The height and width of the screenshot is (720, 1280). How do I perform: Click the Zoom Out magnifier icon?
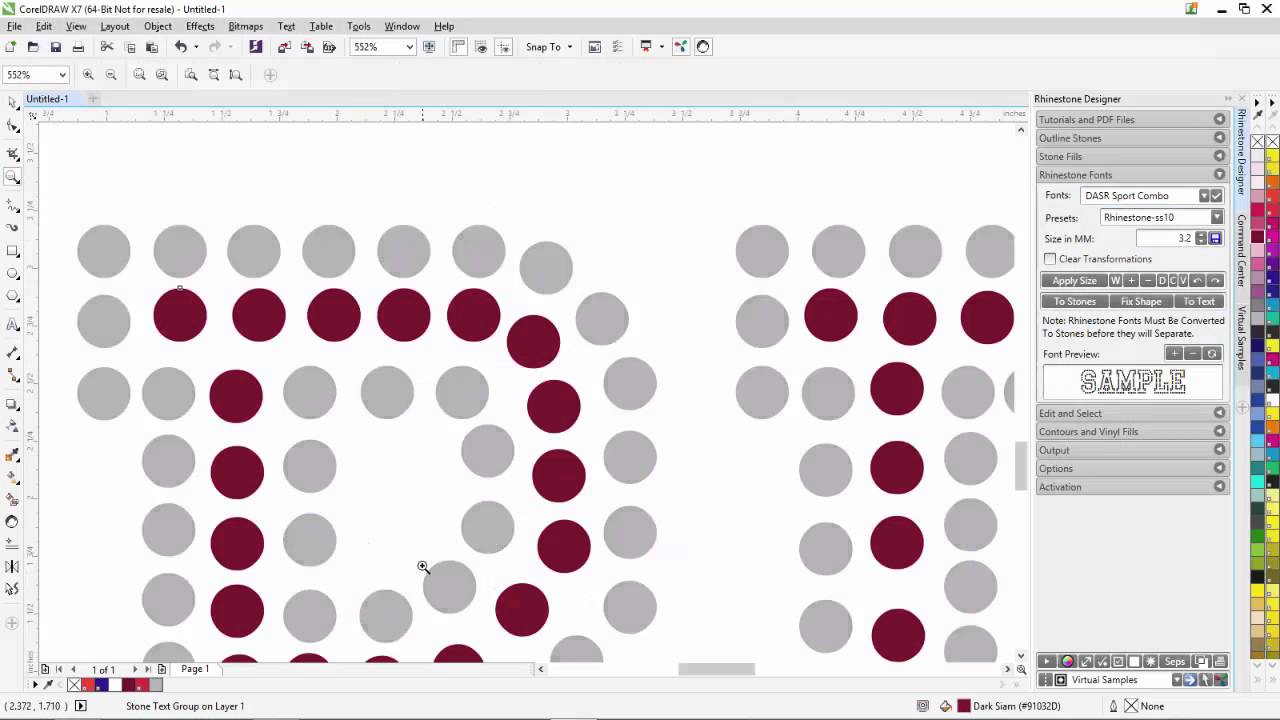click(111, 75)
